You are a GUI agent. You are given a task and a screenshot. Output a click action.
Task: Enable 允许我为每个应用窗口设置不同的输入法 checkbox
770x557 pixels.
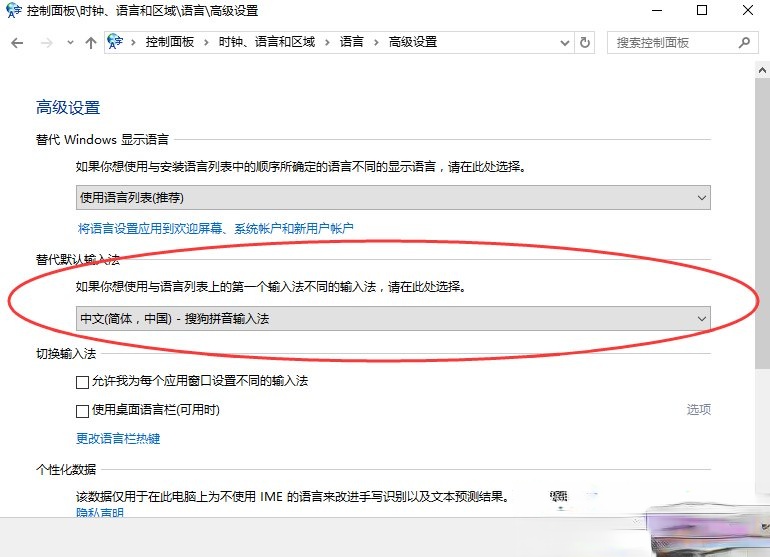click(x=82, y=382)
